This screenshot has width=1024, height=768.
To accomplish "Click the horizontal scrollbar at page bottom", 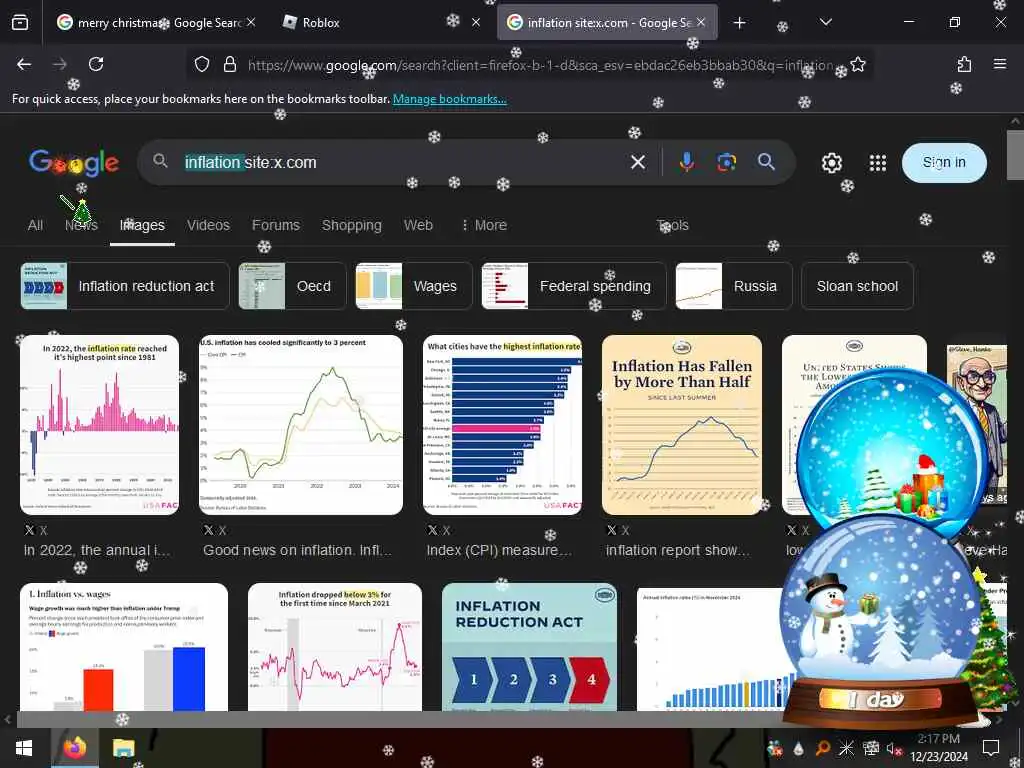I will [503, 720].
